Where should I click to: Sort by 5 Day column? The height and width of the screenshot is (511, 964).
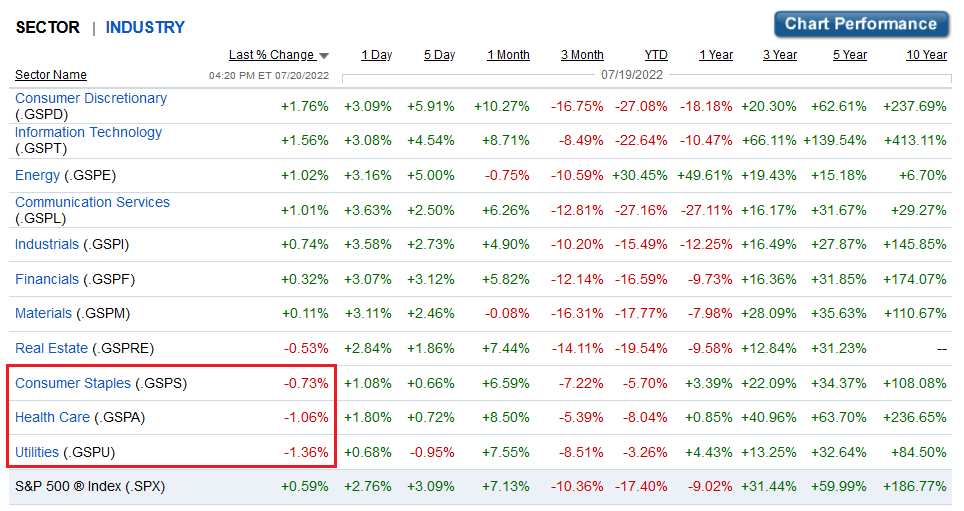(x=439, y=55)
